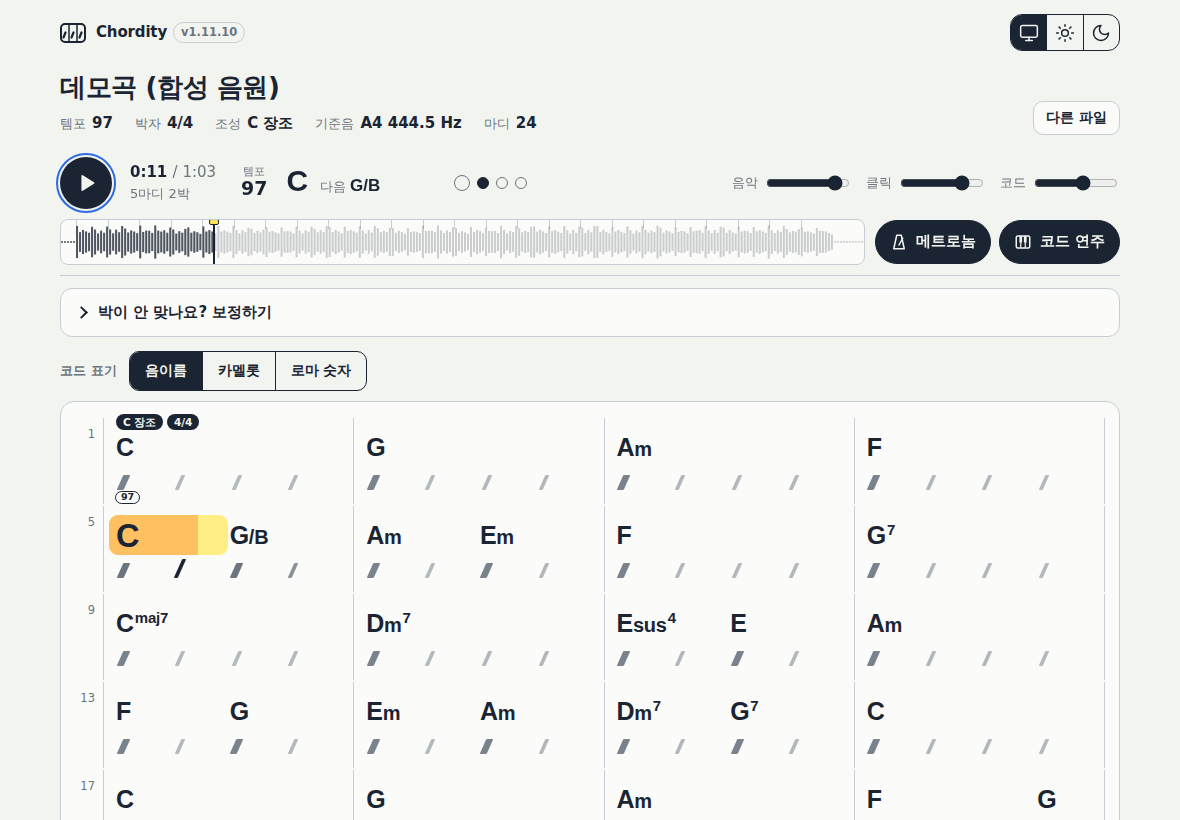Screen dimensions: 1180x820
Task: Click the version label v1.11.10
Action: click(x=209, y=32)
